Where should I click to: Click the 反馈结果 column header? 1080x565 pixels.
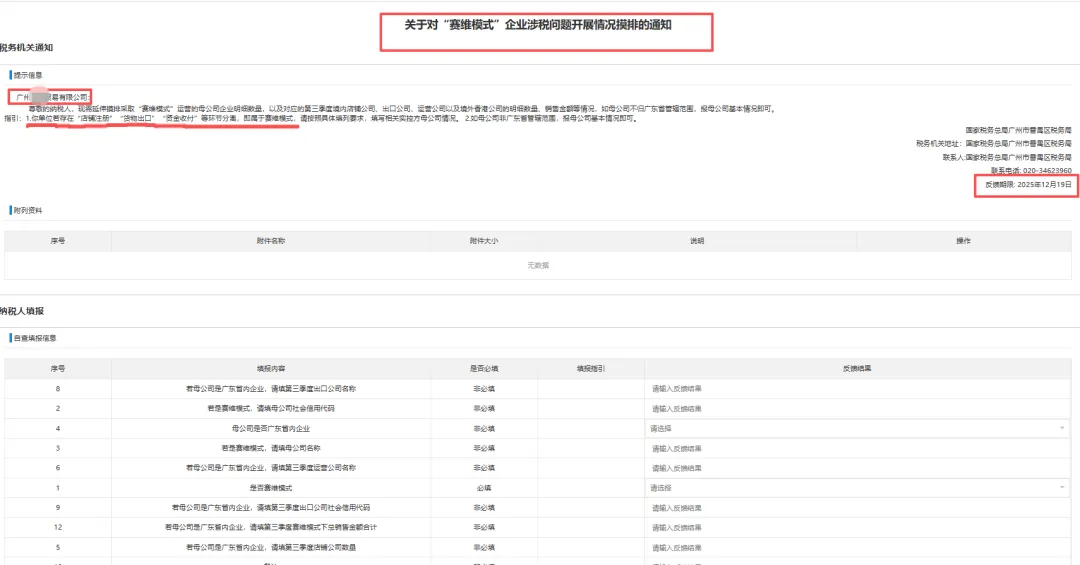click(857, 369)
